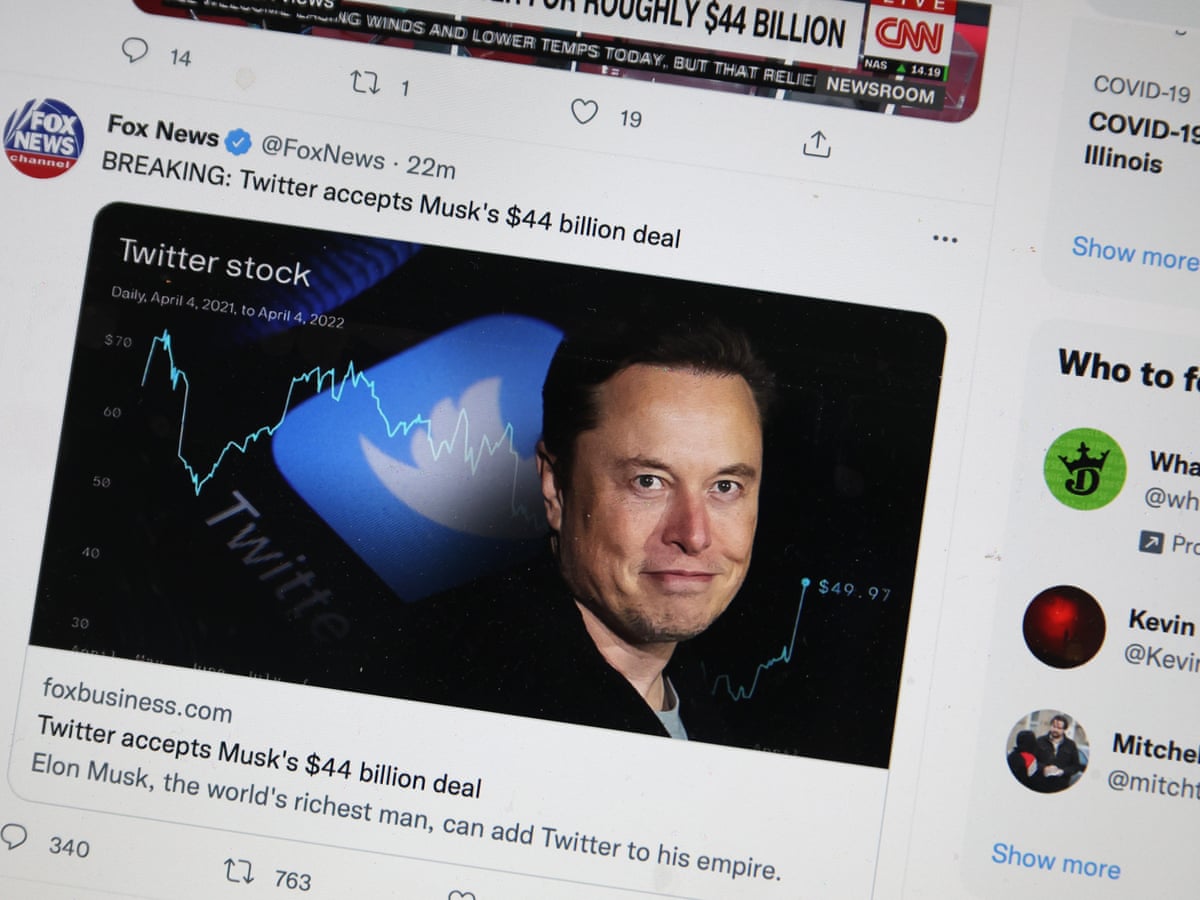The width and height of the screenshot is (1200, 900).
Task: Open the green DraftKings crown avatar
Action: (1084, 469)
